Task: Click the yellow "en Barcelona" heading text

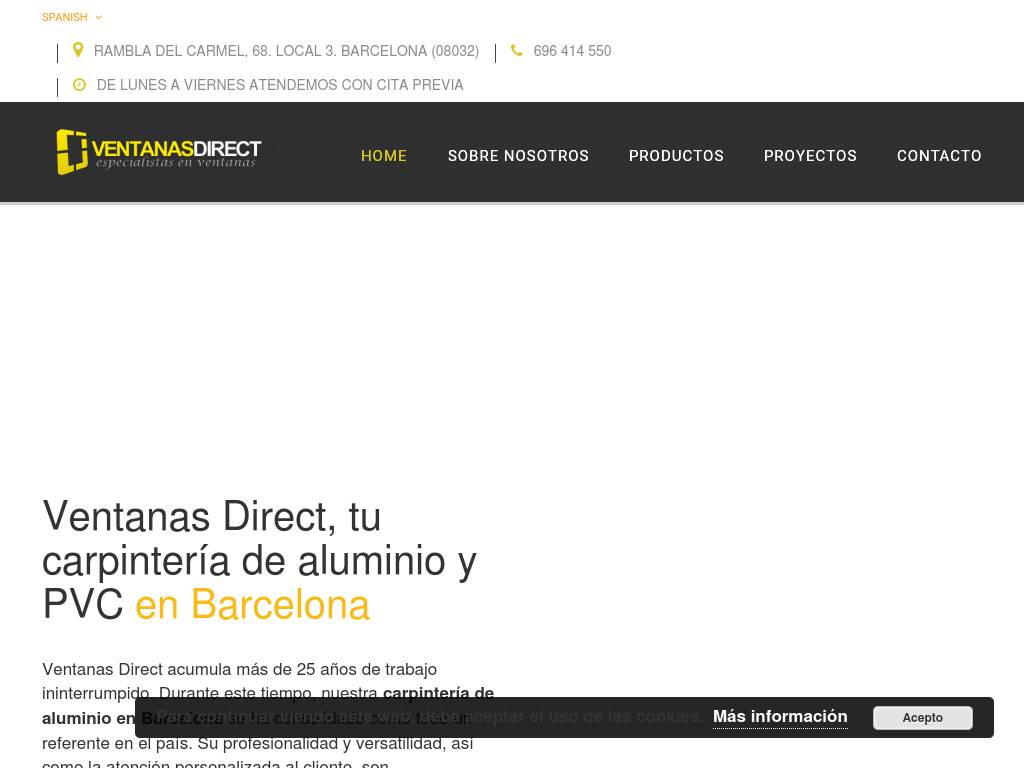Action: point(252,605)
